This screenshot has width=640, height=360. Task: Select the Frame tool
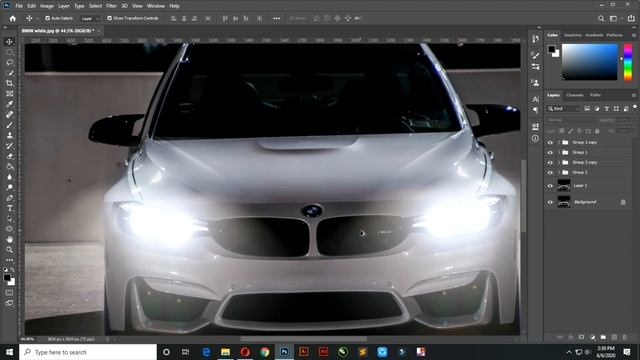pos(9,94)
